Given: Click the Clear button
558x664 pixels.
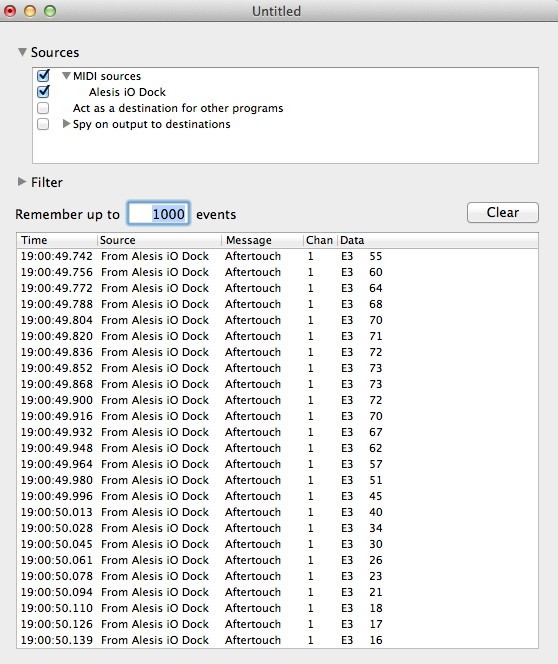Looking at the screenshot, I should click(503, 212).
